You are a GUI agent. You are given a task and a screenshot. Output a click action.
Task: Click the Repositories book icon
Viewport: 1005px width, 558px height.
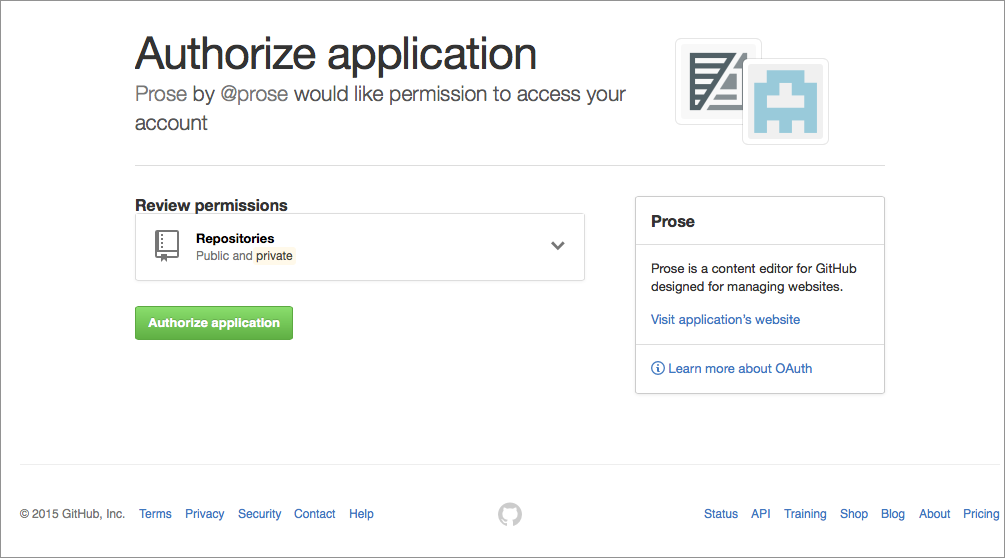(167, 245)
